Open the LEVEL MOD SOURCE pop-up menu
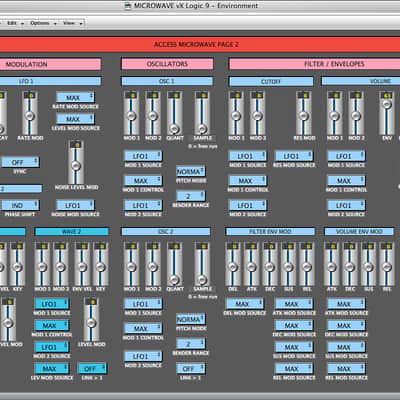This screenshot has height=400, width=400. tap(75, 119)
